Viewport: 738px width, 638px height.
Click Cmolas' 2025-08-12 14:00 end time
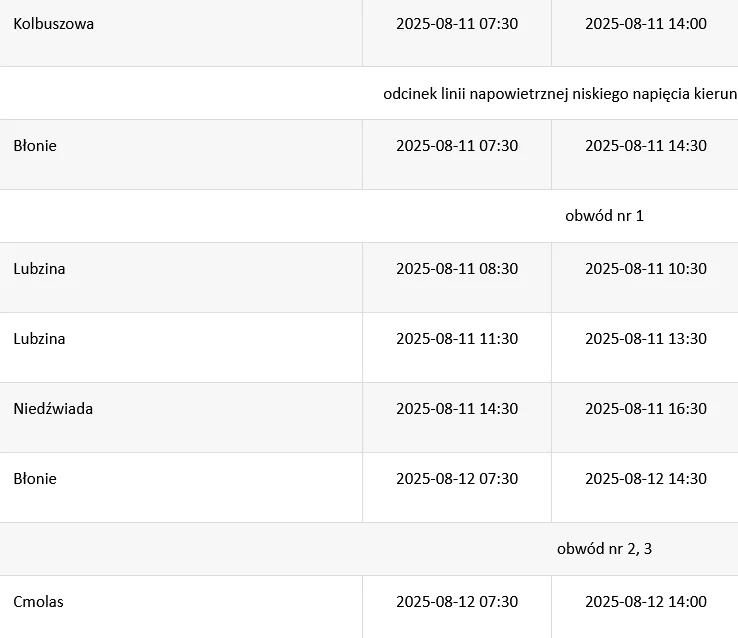[x=645, y=602]
